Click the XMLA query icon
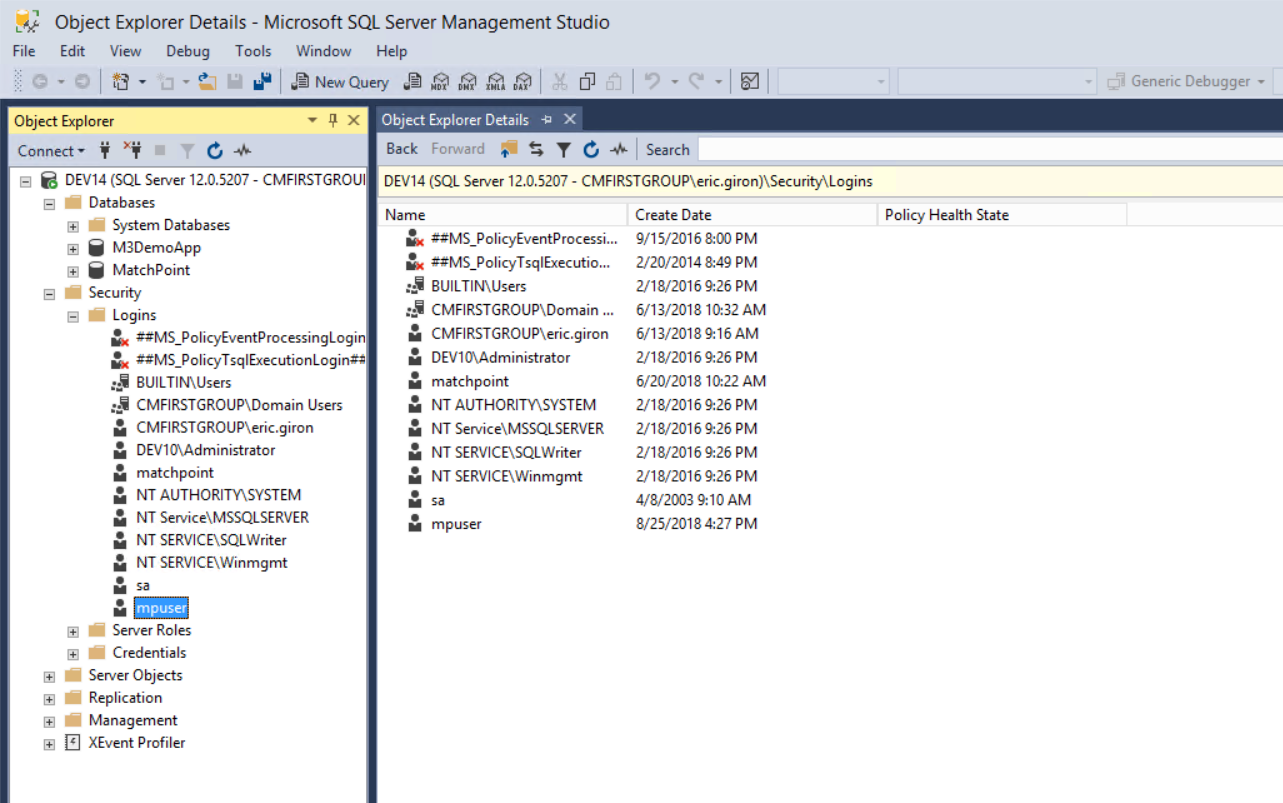Screen dimensions: 1283x803 point(495,82)
